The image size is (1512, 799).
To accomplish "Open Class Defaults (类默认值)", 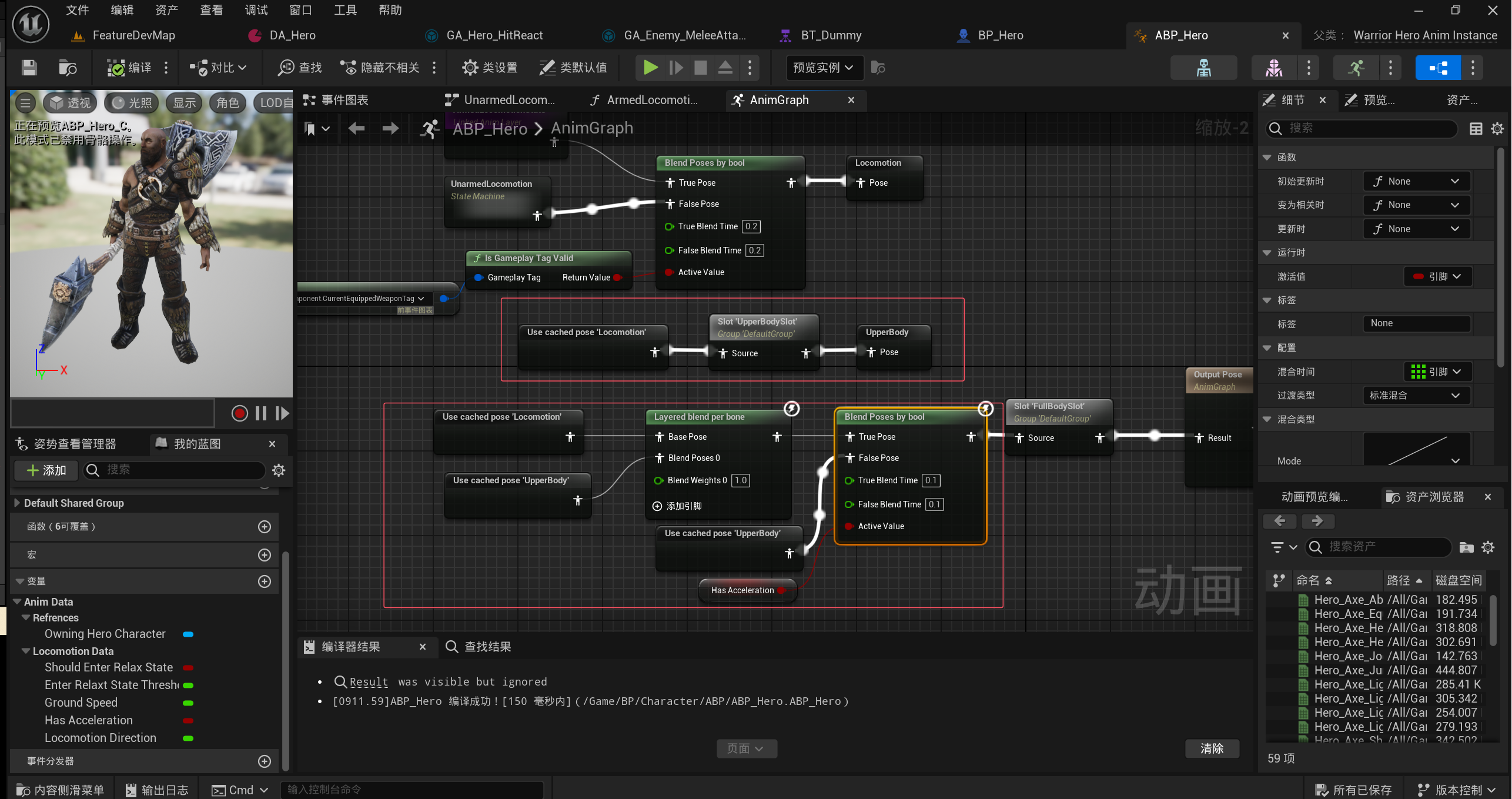I will 573,68.
